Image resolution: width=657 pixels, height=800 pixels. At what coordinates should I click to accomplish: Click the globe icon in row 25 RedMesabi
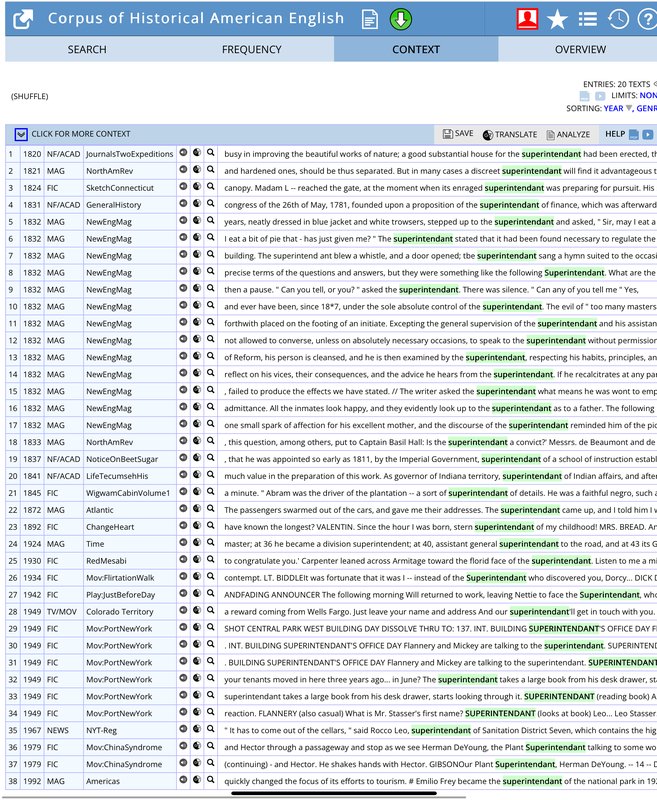coord(197,559)
